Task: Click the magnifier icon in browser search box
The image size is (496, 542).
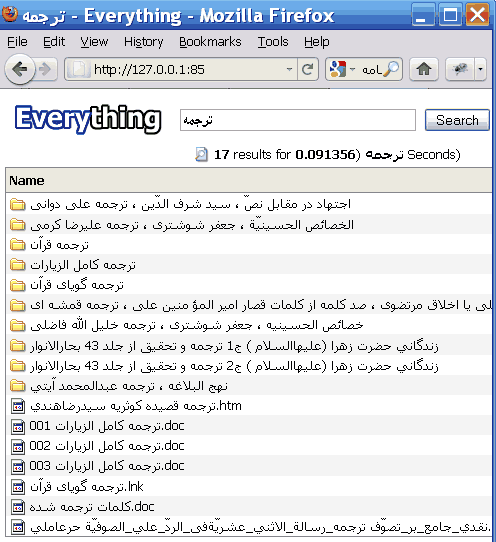Action: coord(392,69)
